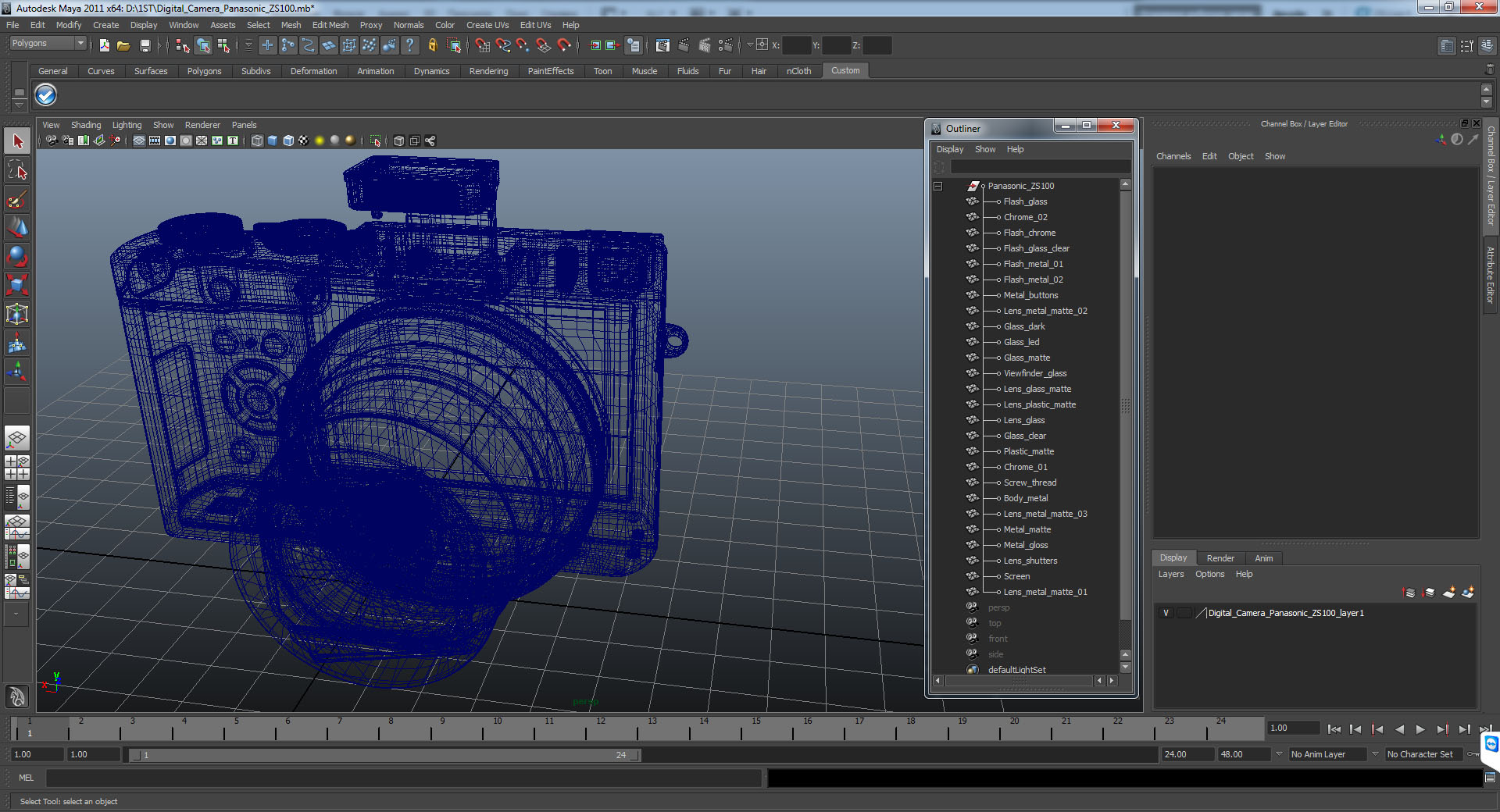Viewport: 1500px width, 812px height.
Task: Switch to the Render layer tab
Action: (x=1220, y=558)
